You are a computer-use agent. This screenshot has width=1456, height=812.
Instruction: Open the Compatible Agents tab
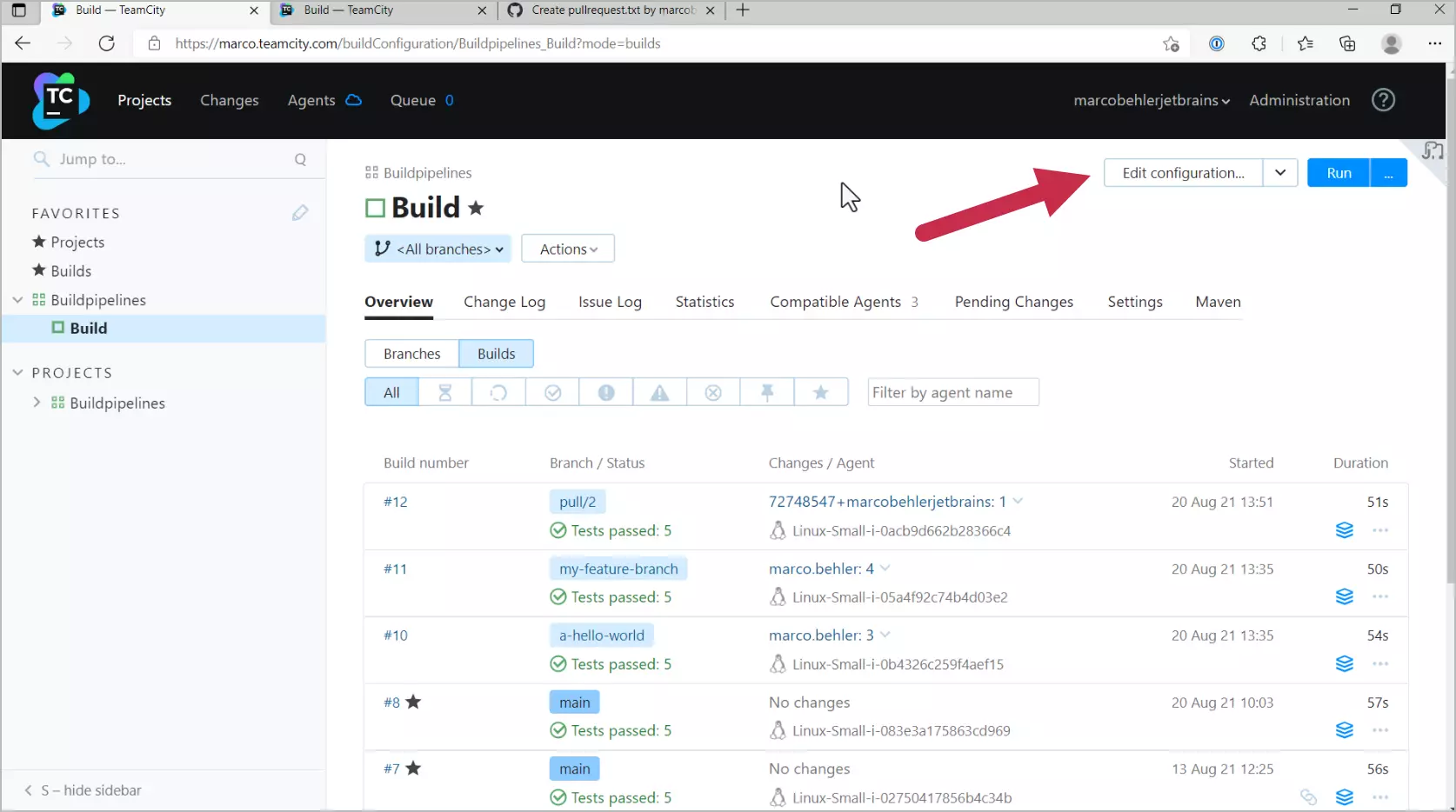835,302
